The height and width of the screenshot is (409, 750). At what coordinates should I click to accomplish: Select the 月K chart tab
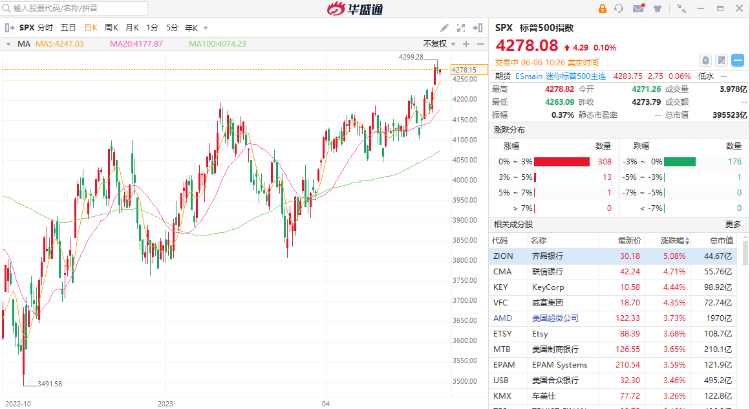click(x=132, y=28)
